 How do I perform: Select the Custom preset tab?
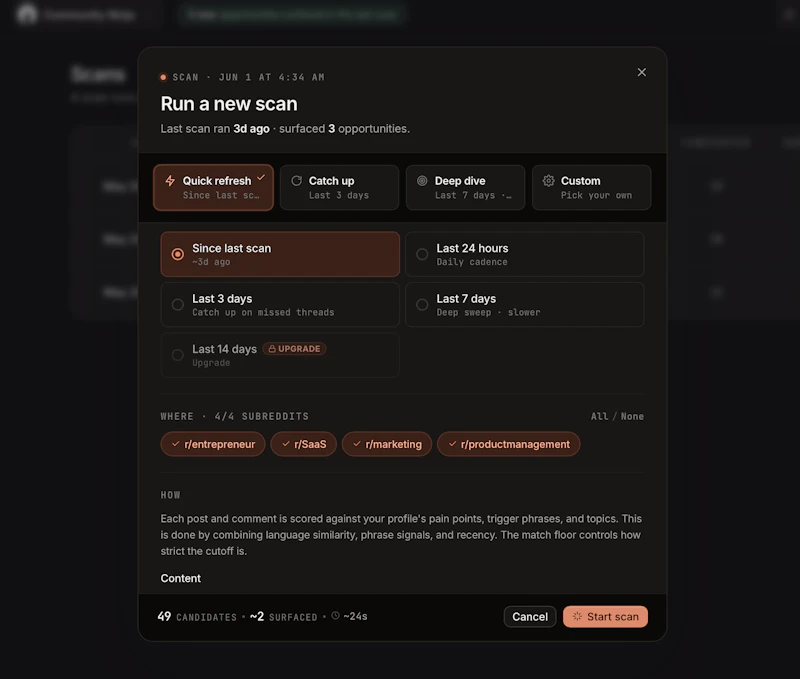[591, 188]
